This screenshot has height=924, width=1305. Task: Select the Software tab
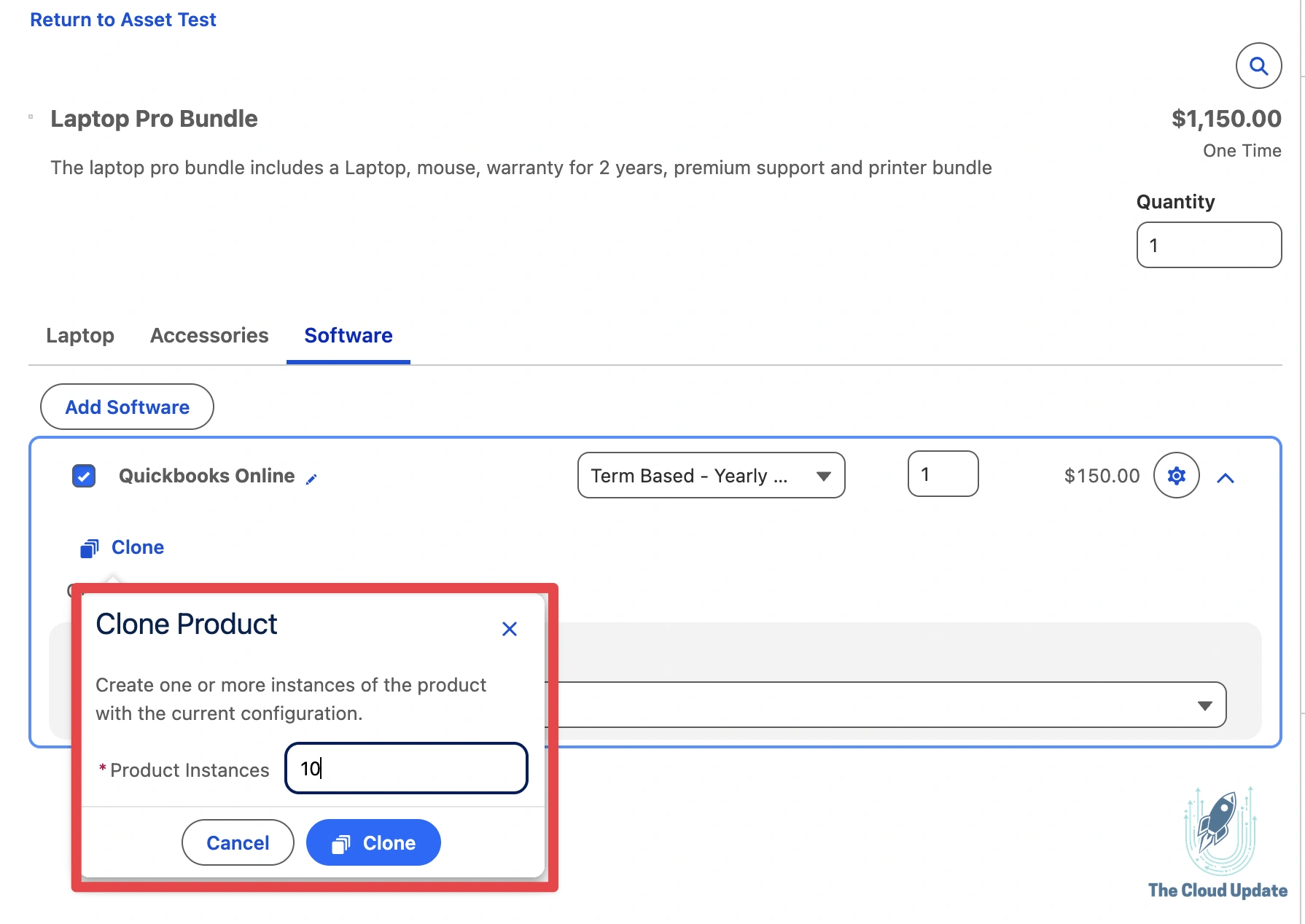tap(348, 335)
